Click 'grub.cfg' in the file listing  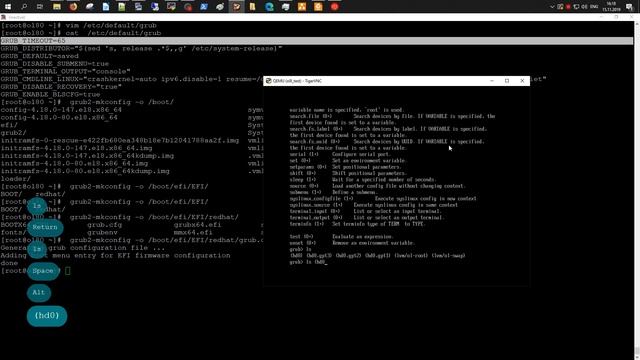coord(104,225)
